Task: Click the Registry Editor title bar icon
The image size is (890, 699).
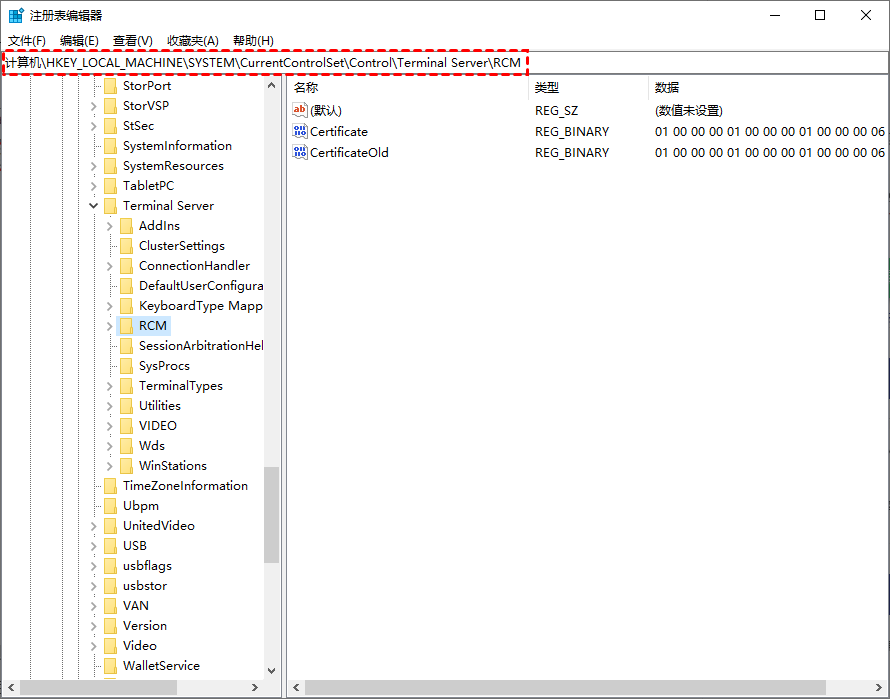Action: pyautogui.click(x=16, y=15)
